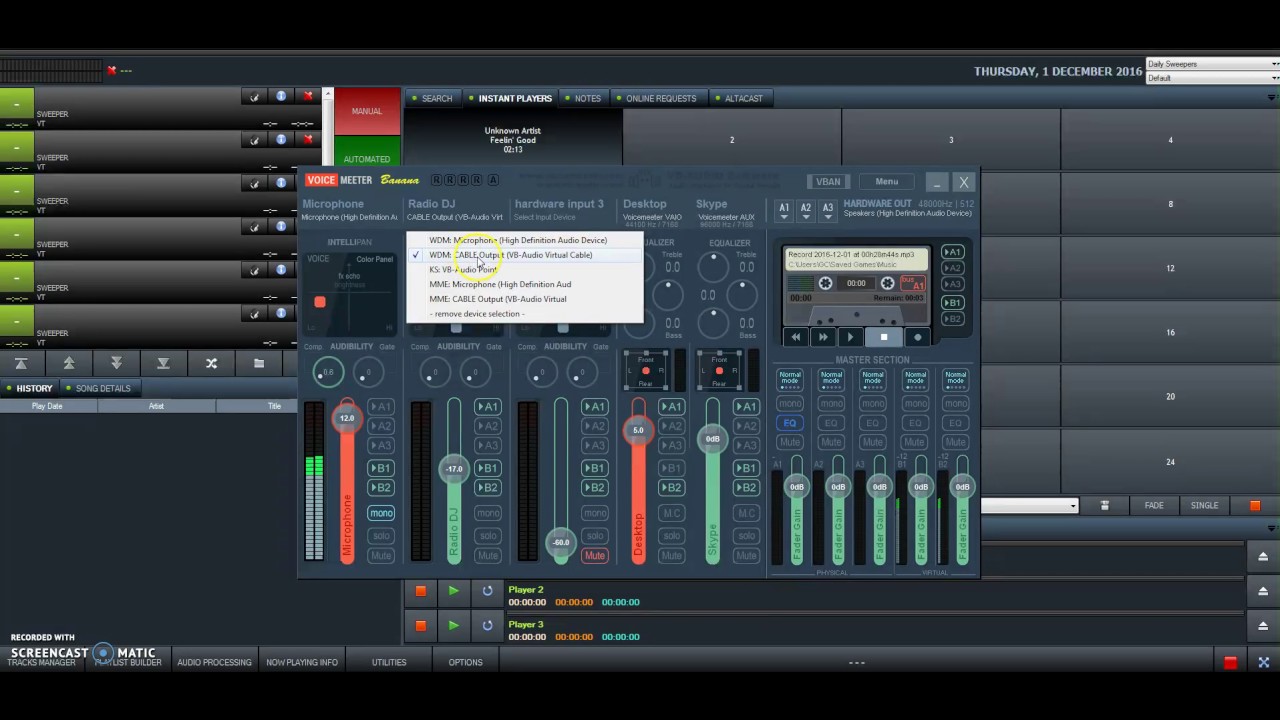Click the shuffle playlist icon

coord(211,363)
